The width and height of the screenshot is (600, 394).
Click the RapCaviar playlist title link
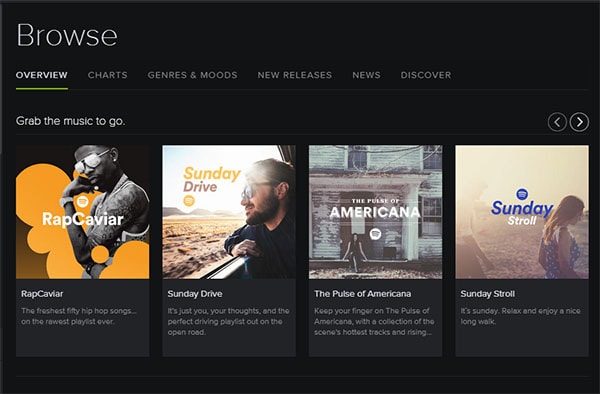tap(42, 294)
